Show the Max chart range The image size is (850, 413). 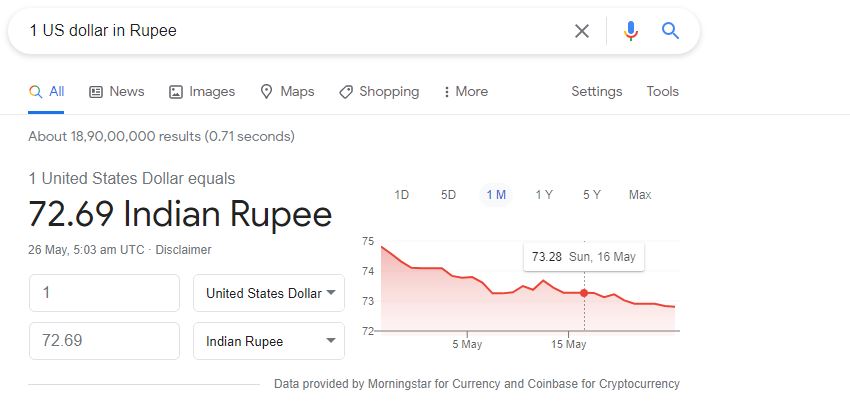[x=640, y=195]
